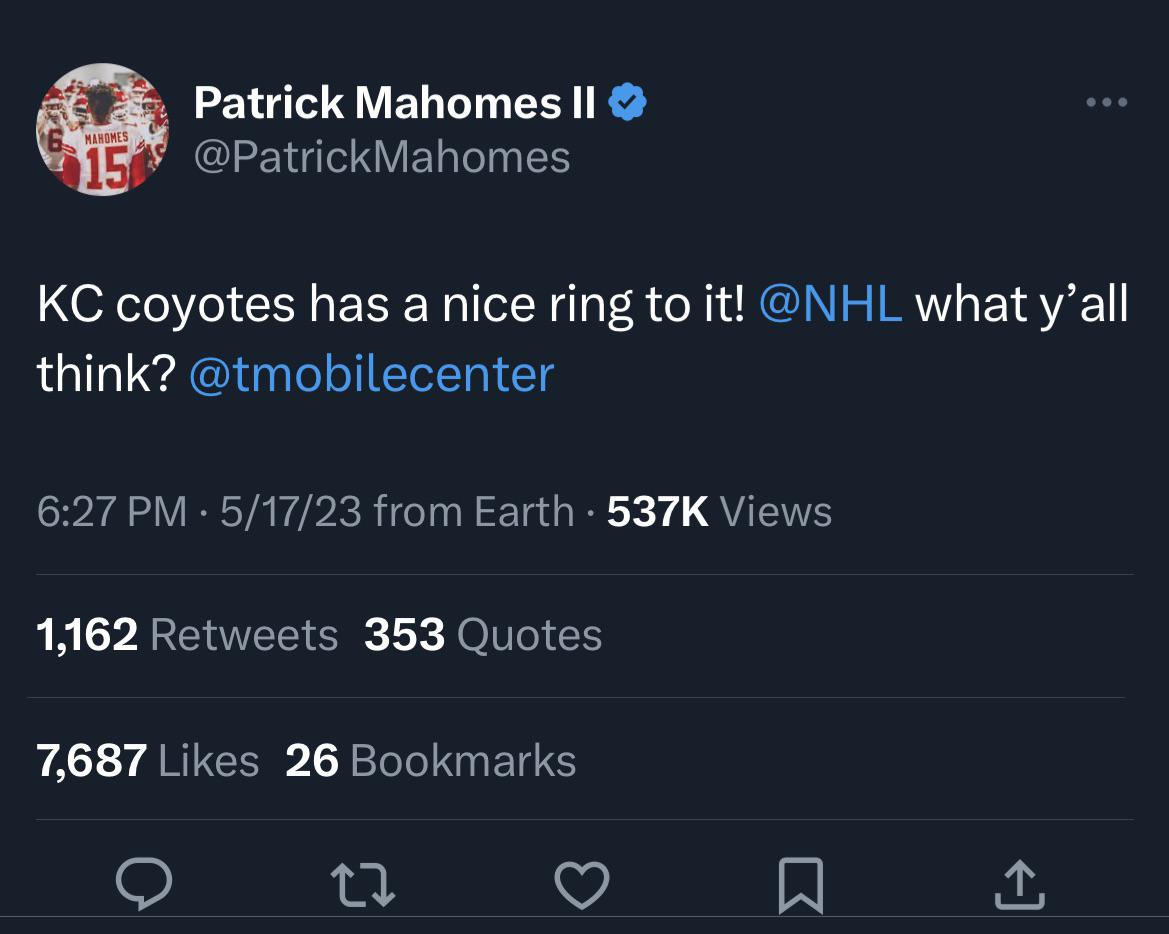Open the three-dot more options menu
Screen dimensions: 1169x934
(1107, 102)
